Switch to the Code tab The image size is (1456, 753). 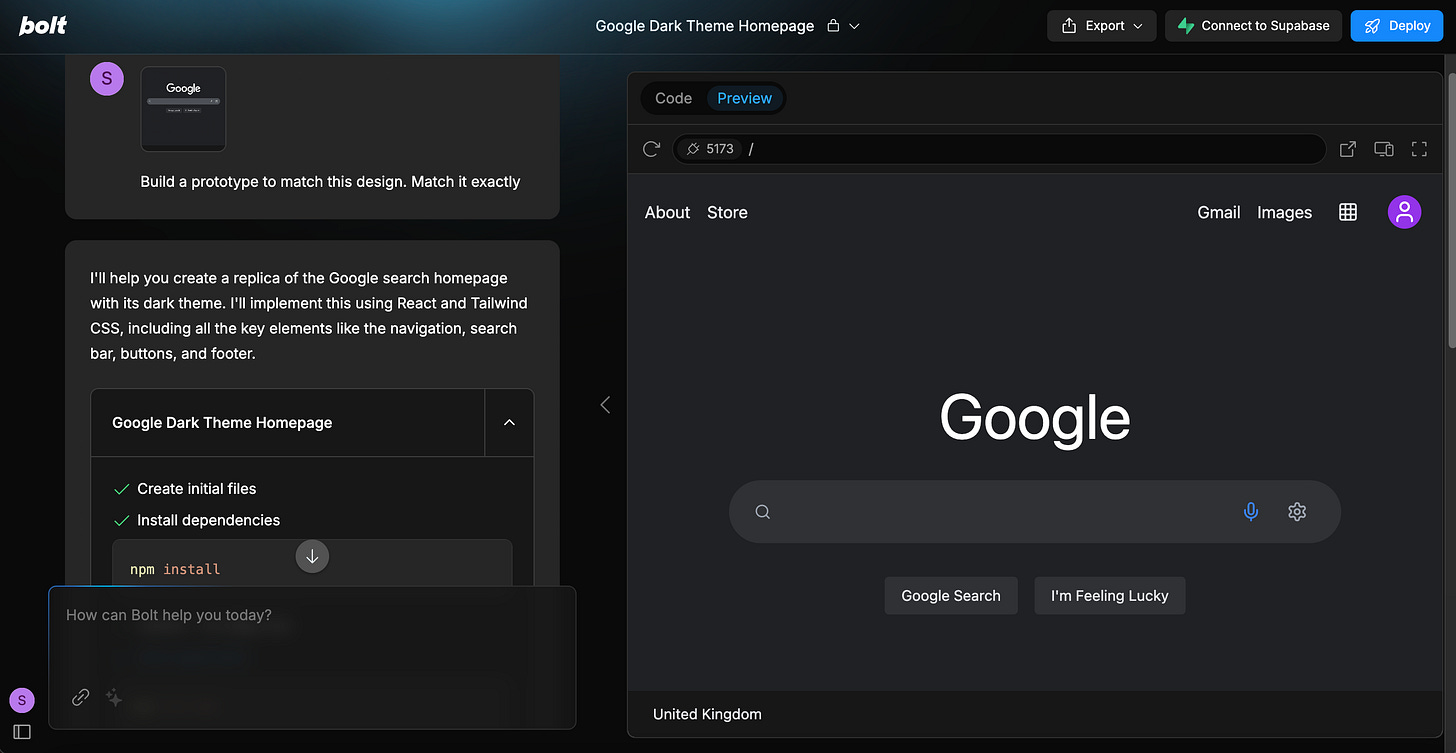tap(672, 98)
